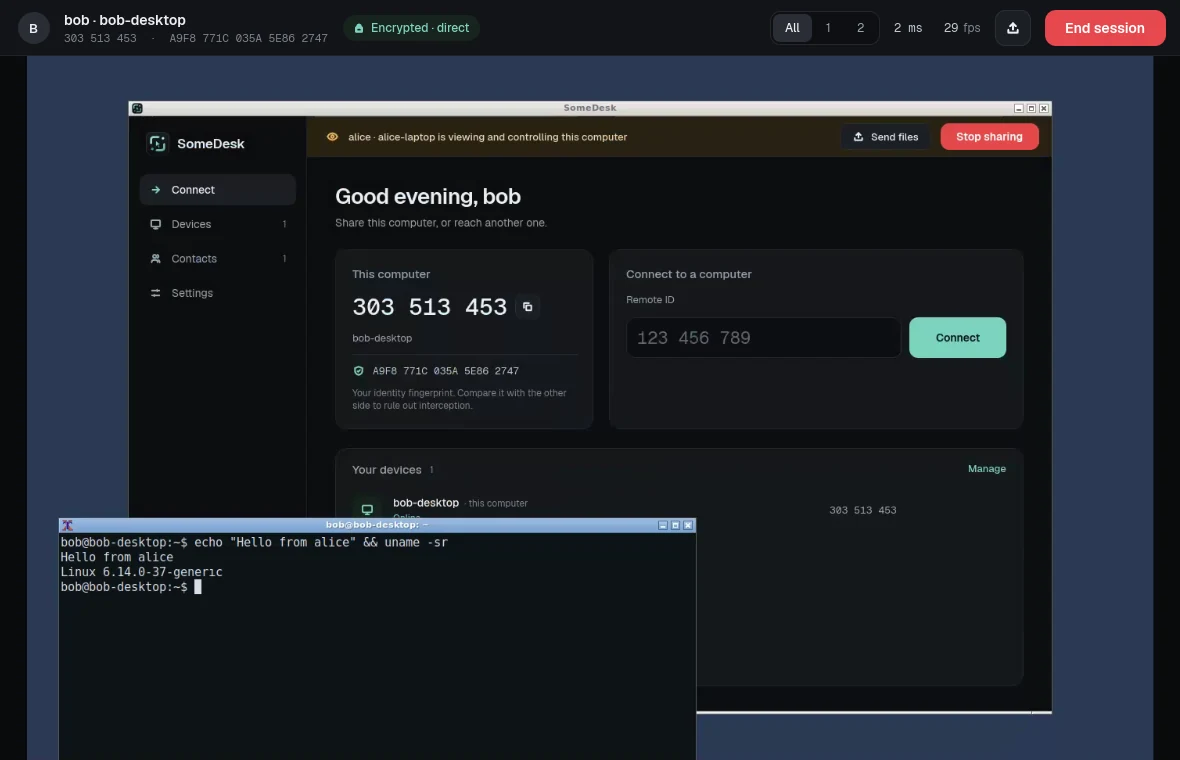This screenshot has width=1180, height=760.
Task: Click the monitor icon in the bob-desktop device row
Action: [367, 509]
